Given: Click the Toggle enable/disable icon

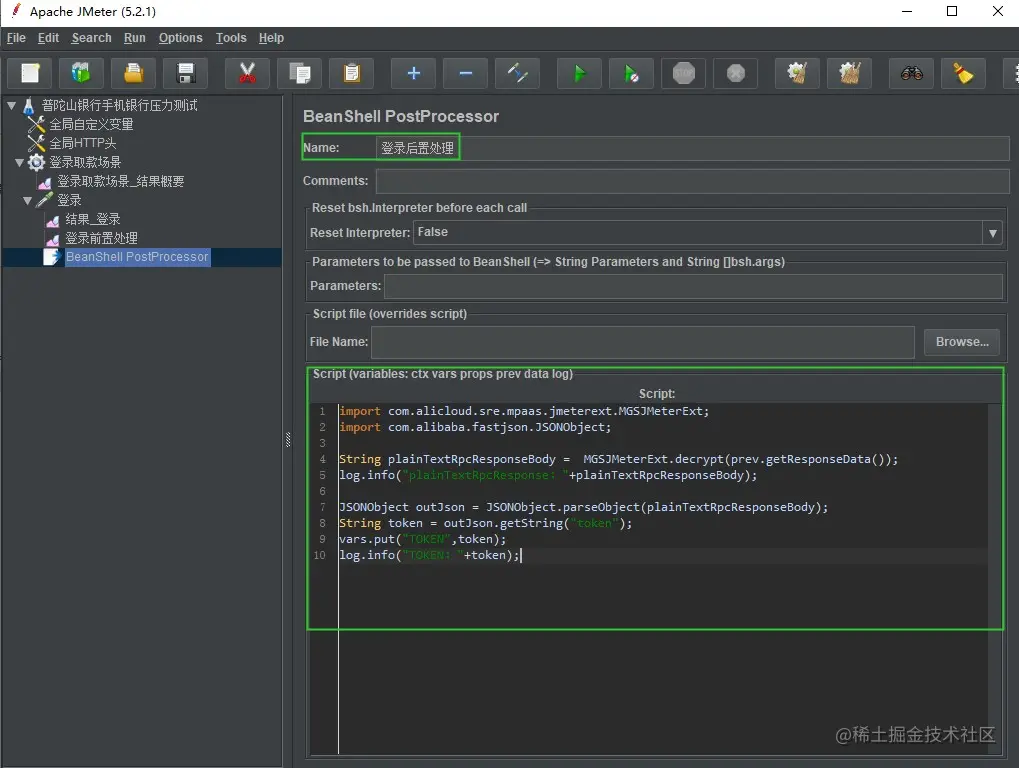Looking at the screenshot, I should [517, 73].
